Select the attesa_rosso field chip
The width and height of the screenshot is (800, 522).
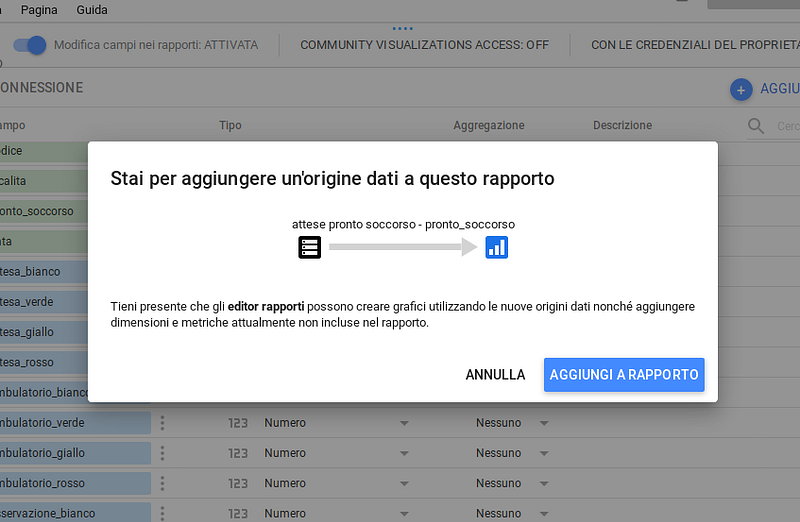coord(44,362)
